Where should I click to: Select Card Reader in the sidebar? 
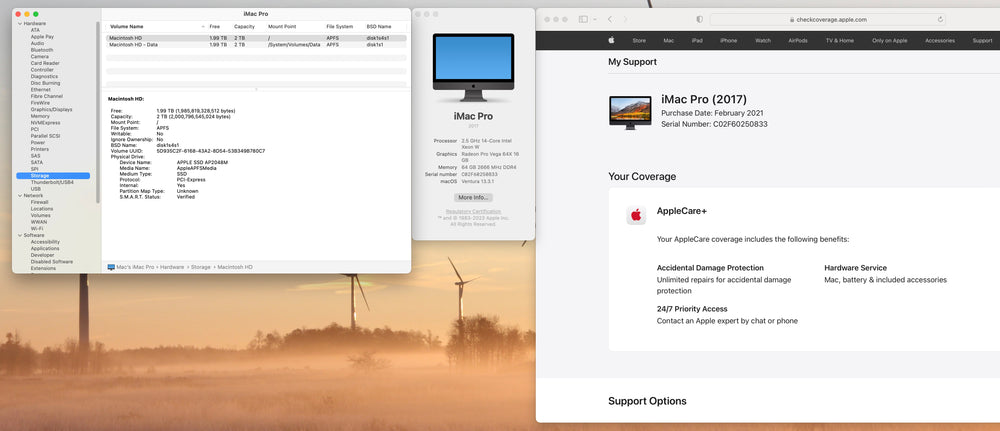45,63
